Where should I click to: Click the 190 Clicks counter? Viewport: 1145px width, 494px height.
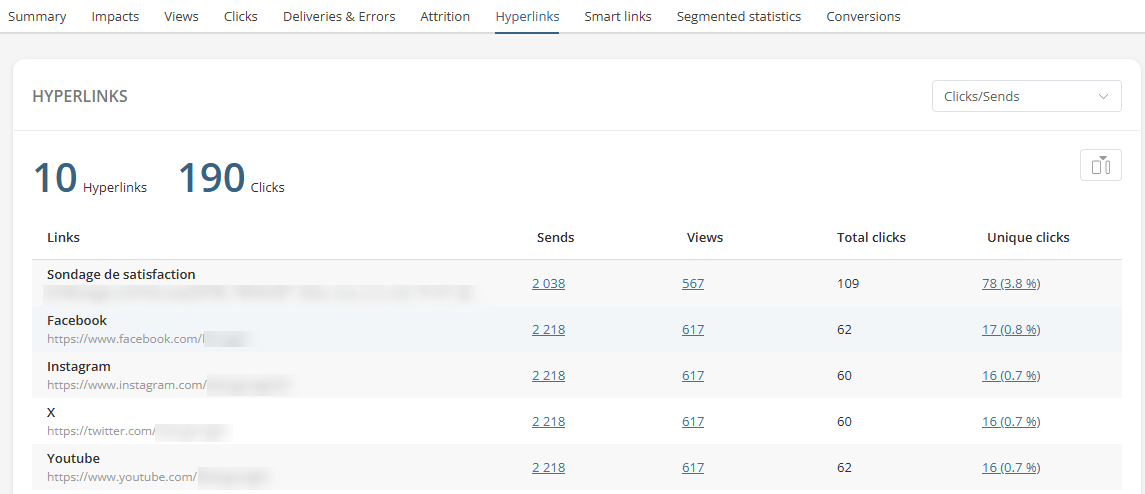tap(231, 179)
